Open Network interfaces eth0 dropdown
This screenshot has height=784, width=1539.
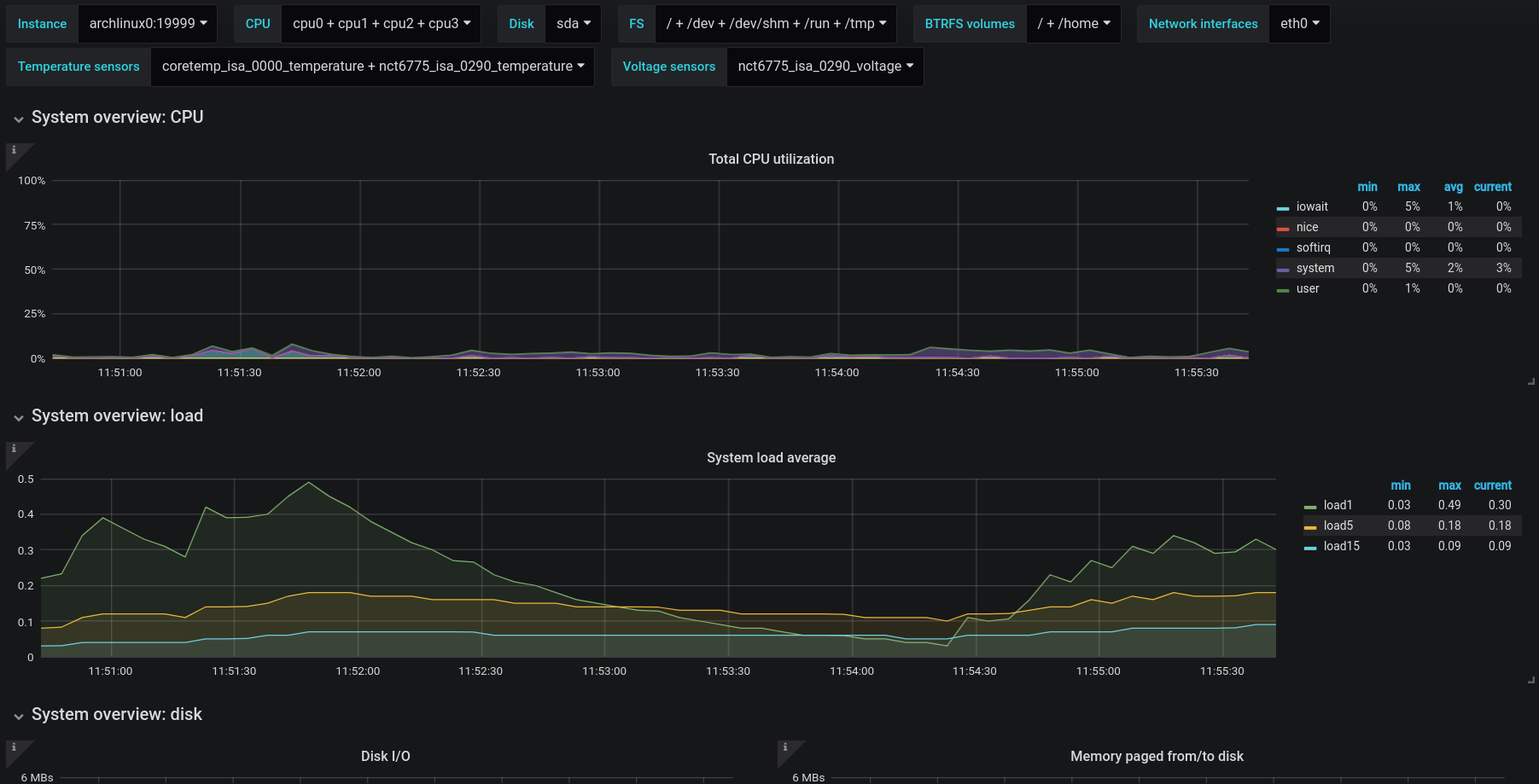1299,24
